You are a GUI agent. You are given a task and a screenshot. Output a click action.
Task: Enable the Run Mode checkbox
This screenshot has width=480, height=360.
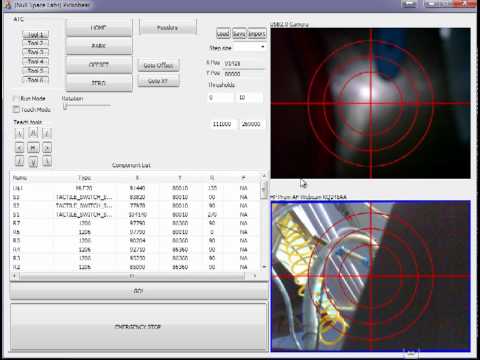click(x=15, y=99)
